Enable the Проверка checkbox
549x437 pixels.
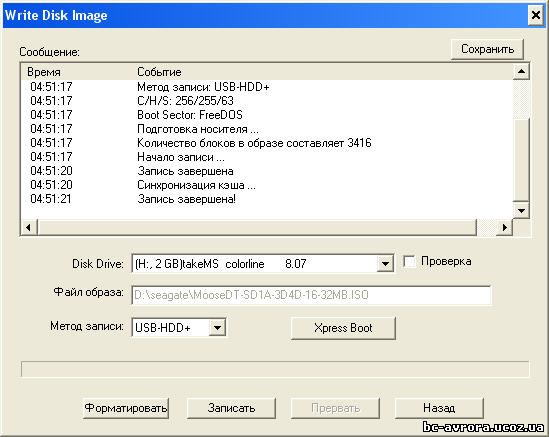[409, 262]
